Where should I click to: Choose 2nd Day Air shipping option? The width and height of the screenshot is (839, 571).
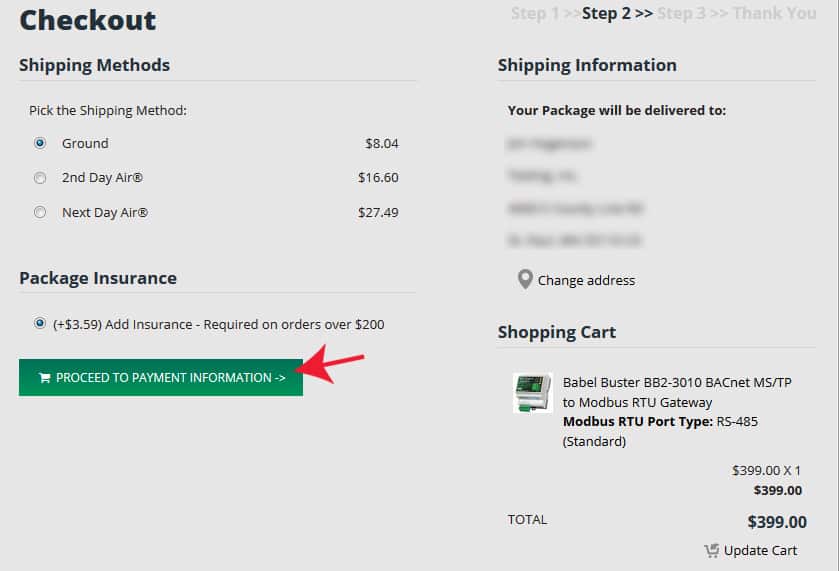tap(40, 178)
